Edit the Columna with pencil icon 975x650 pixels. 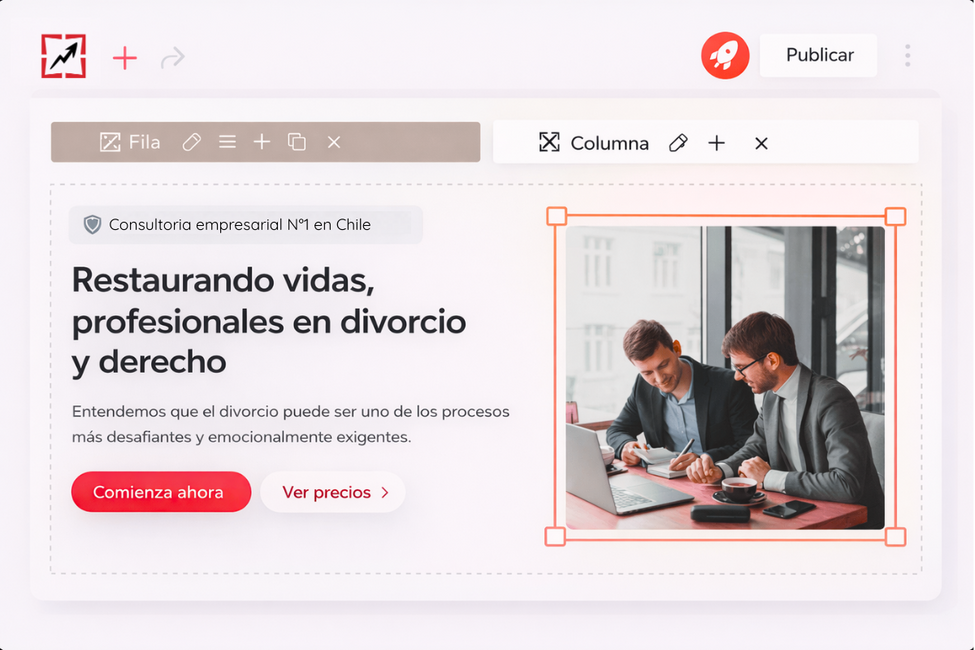678,143
